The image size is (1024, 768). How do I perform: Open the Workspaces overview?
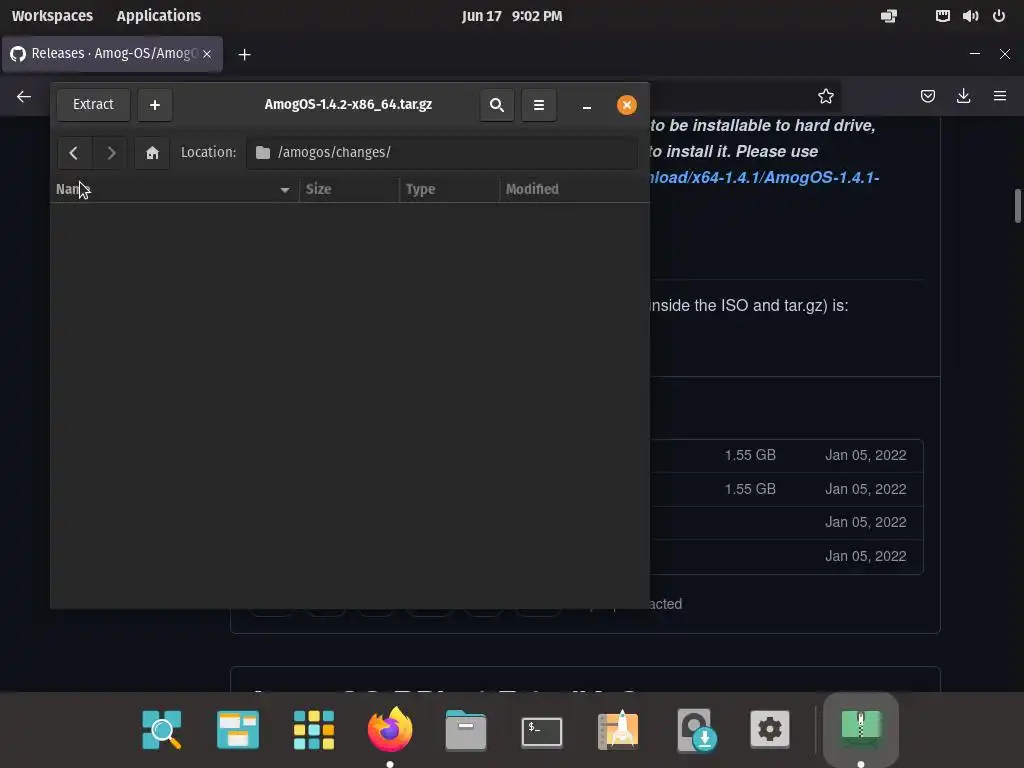tap(52, 16)
